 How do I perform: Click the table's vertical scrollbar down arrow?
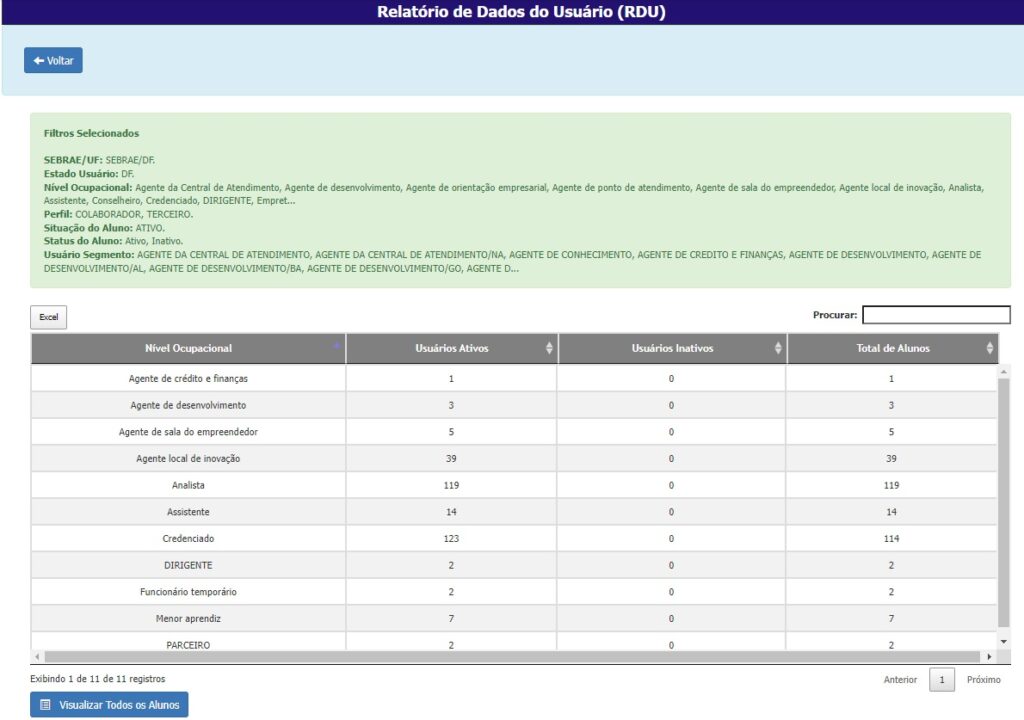pos(1004,641)
